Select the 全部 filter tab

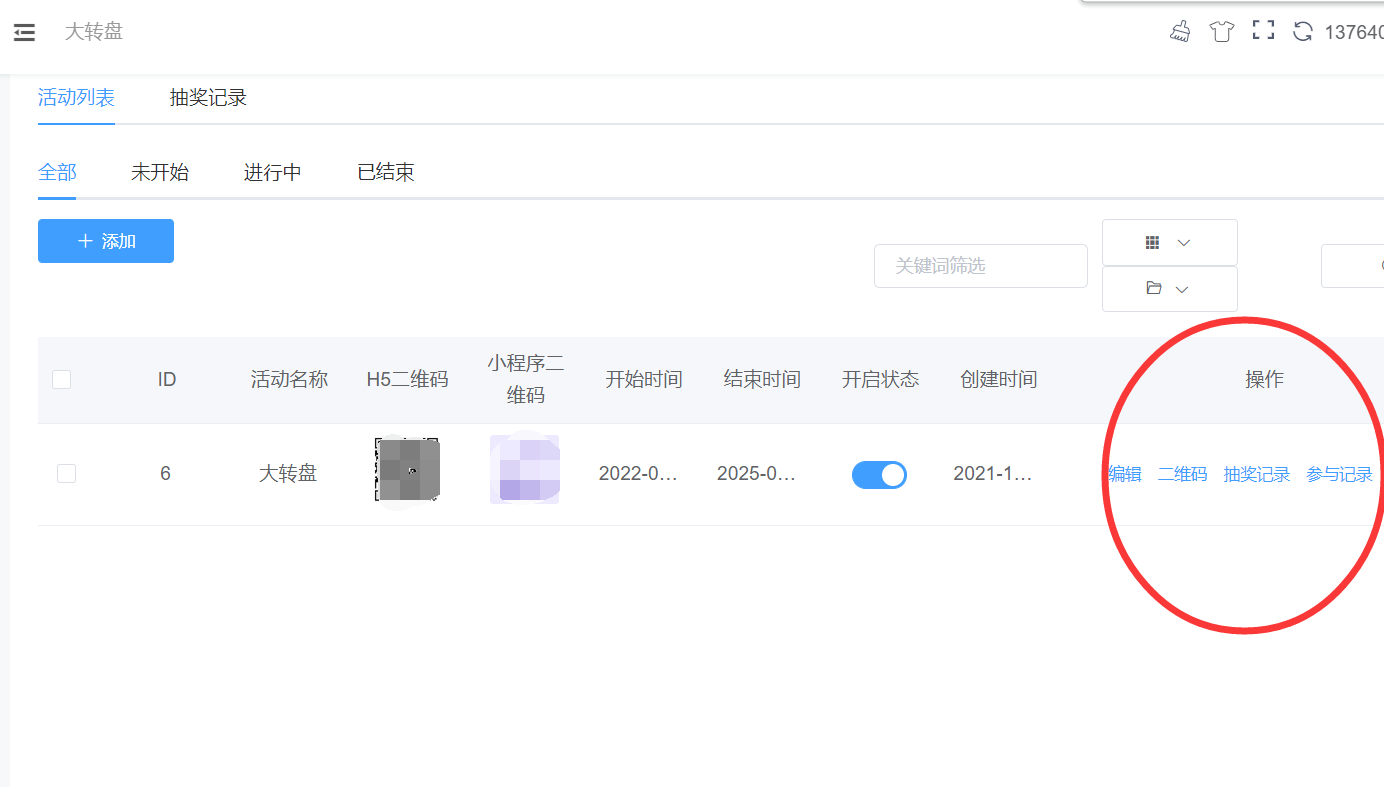pos(57,172)
